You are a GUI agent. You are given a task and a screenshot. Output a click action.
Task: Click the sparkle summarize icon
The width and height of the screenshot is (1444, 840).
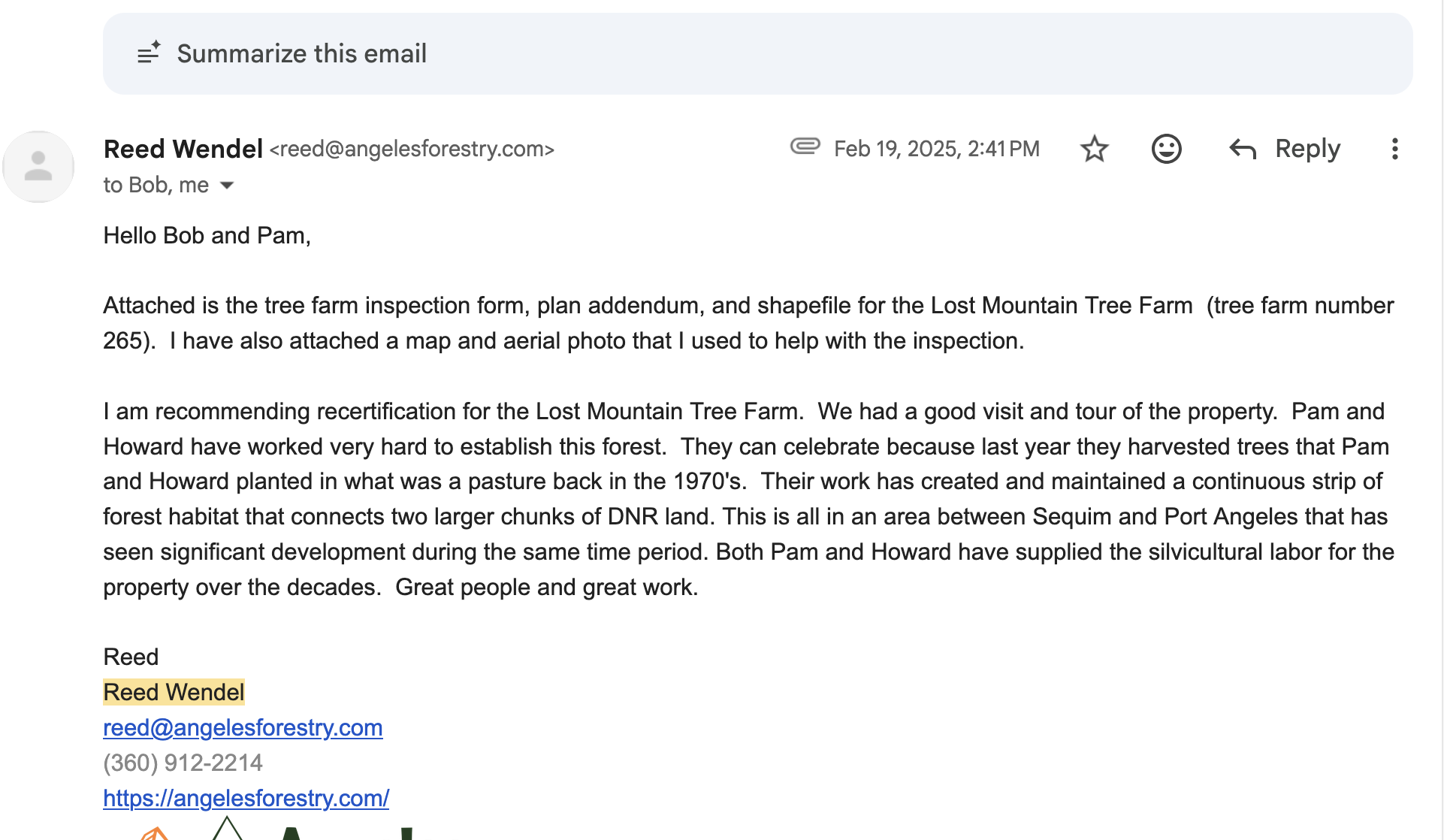tap(149, 53)
